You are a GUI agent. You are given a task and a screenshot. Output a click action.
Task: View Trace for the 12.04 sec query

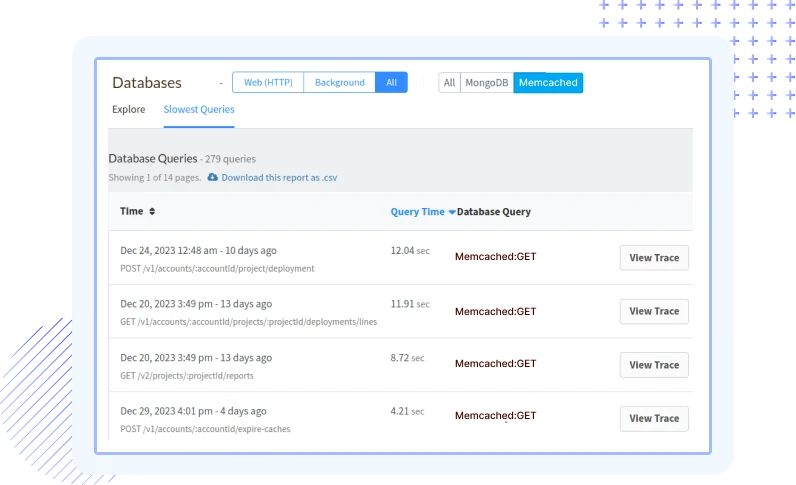tap(653, 258)
